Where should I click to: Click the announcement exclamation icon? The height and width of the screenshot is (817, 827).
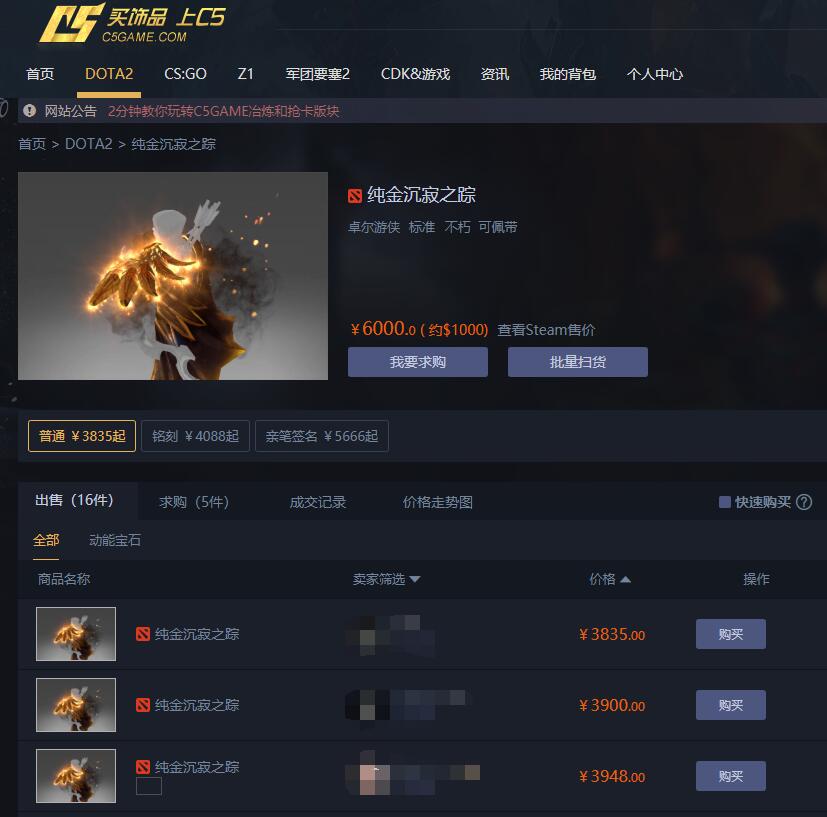coord(30,111)
